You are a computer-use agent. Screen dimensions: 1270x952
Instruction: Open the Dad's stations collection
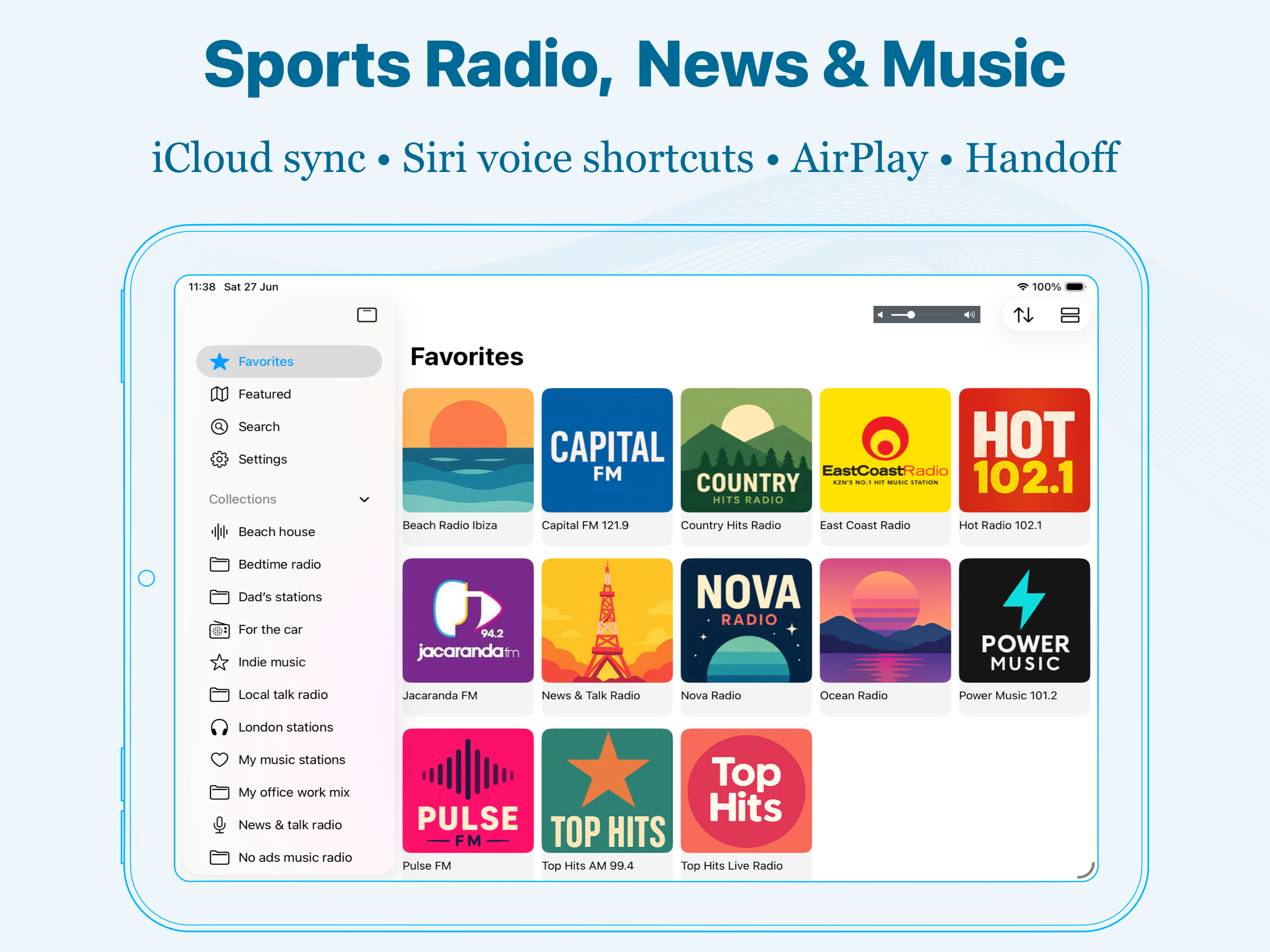(289, 597)
